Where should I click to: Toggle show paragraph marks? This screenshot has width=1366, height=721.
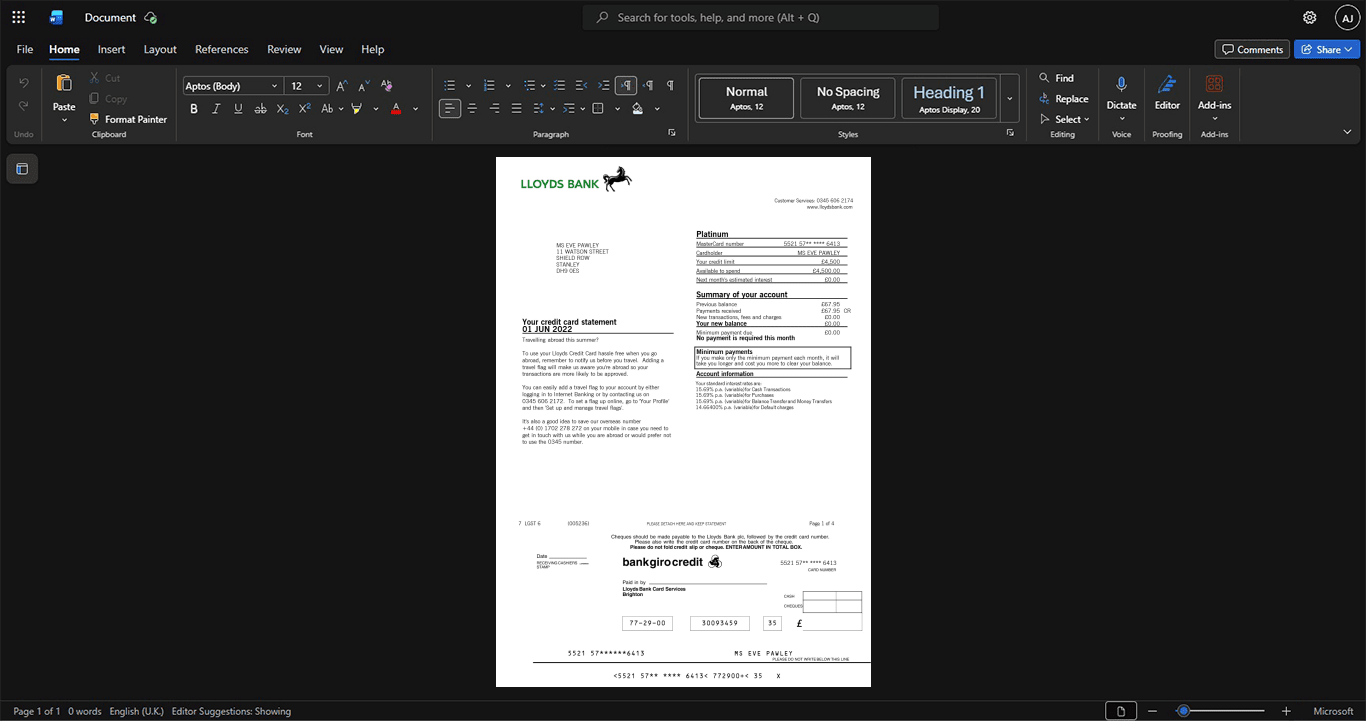[670, 86]
